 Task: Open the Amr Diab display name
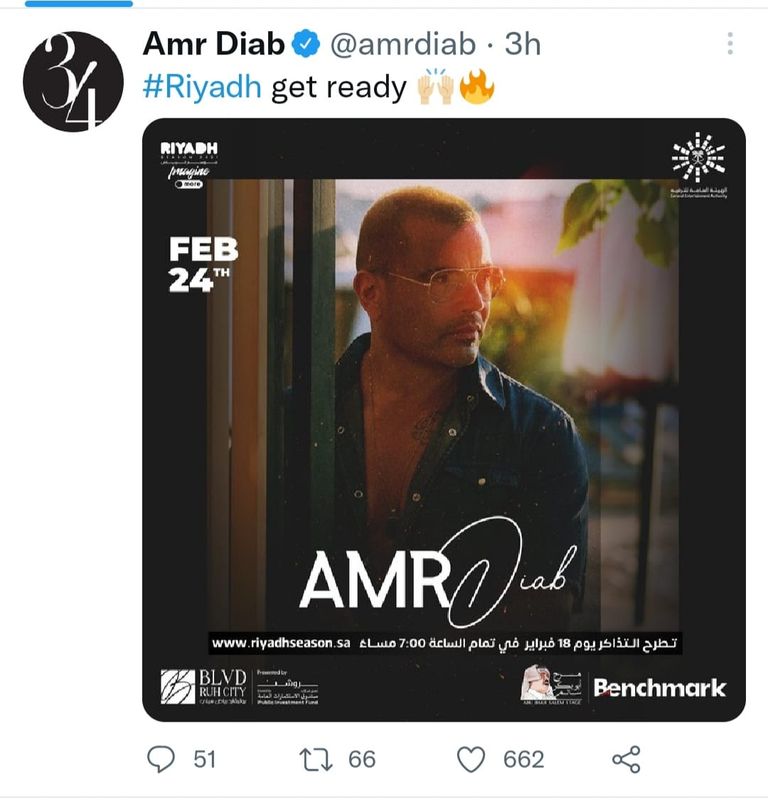(214, 44)
